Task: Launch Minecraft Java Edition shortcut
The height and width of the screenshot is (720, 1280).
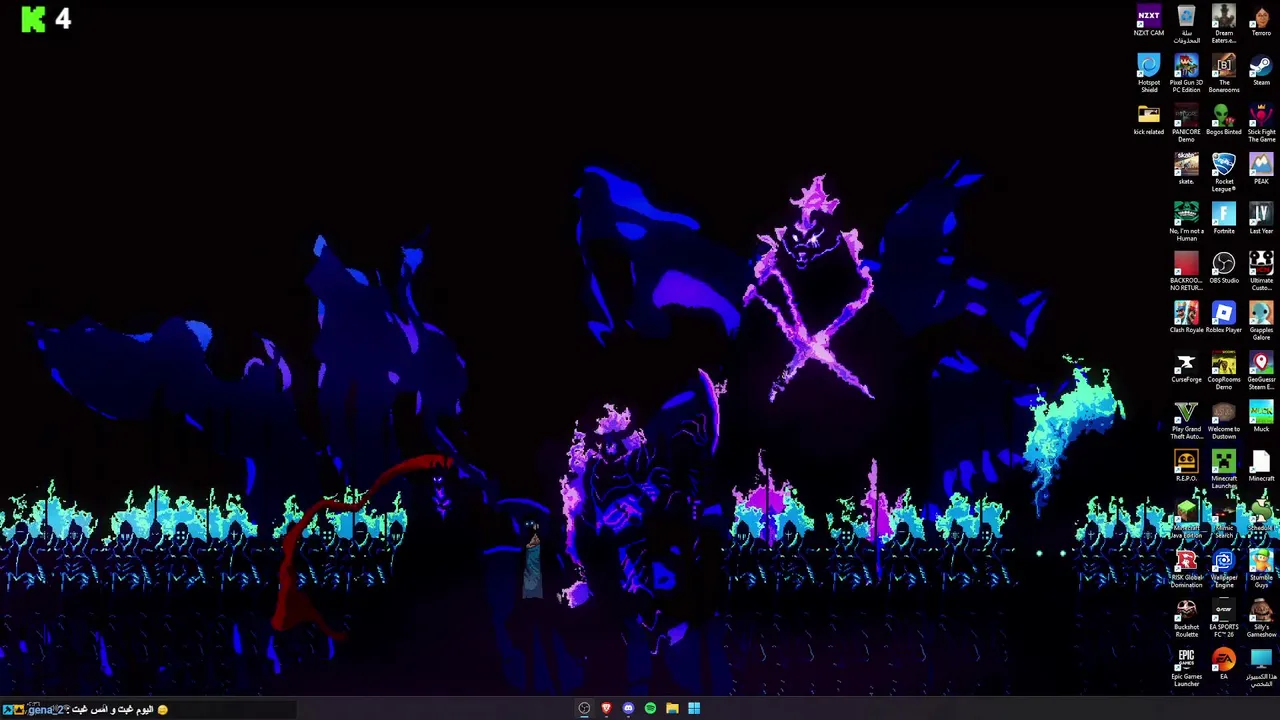Action: point(1186,520)
